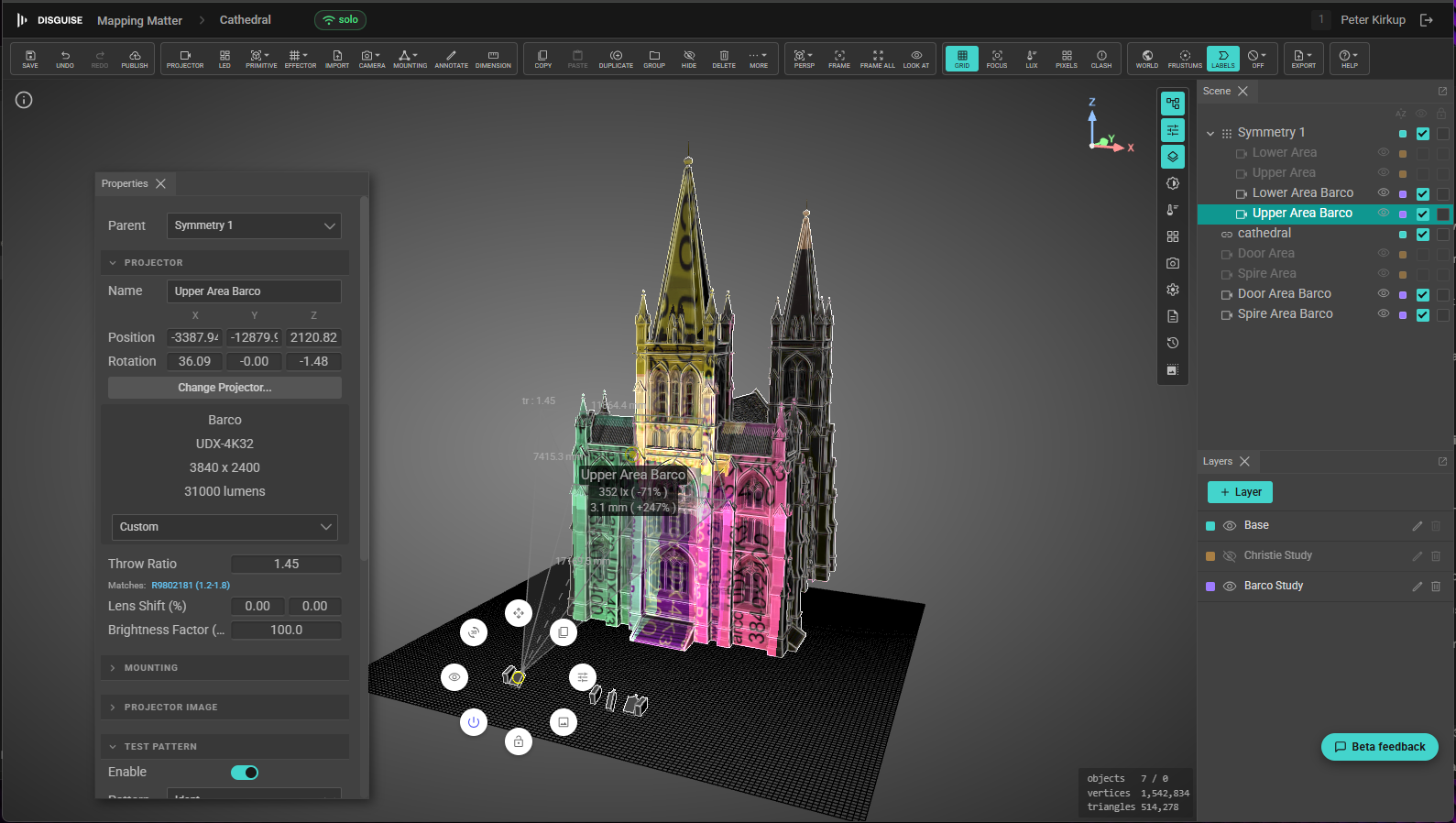Collapse the Symmetry 1 tree node
The image size is (1456, 823).
click(1210, 133)
